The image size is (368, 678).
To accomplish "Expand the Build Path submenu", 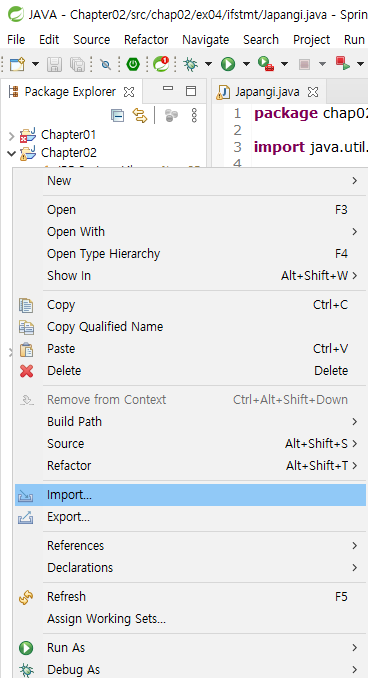I will [190, 422].
